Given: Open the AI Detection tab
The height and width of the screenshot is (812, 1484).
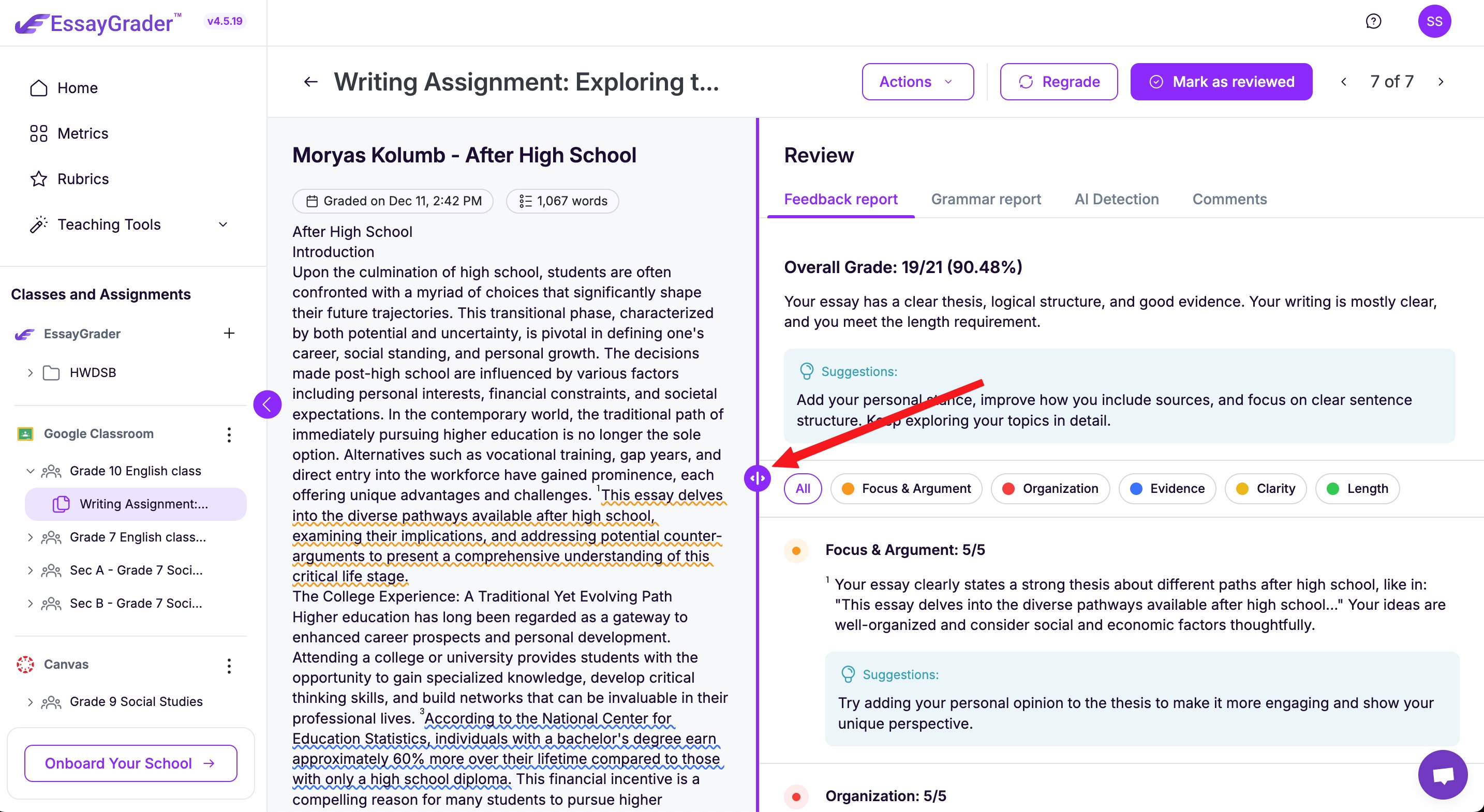Looking at the screenshot, I should point(1117,199).
